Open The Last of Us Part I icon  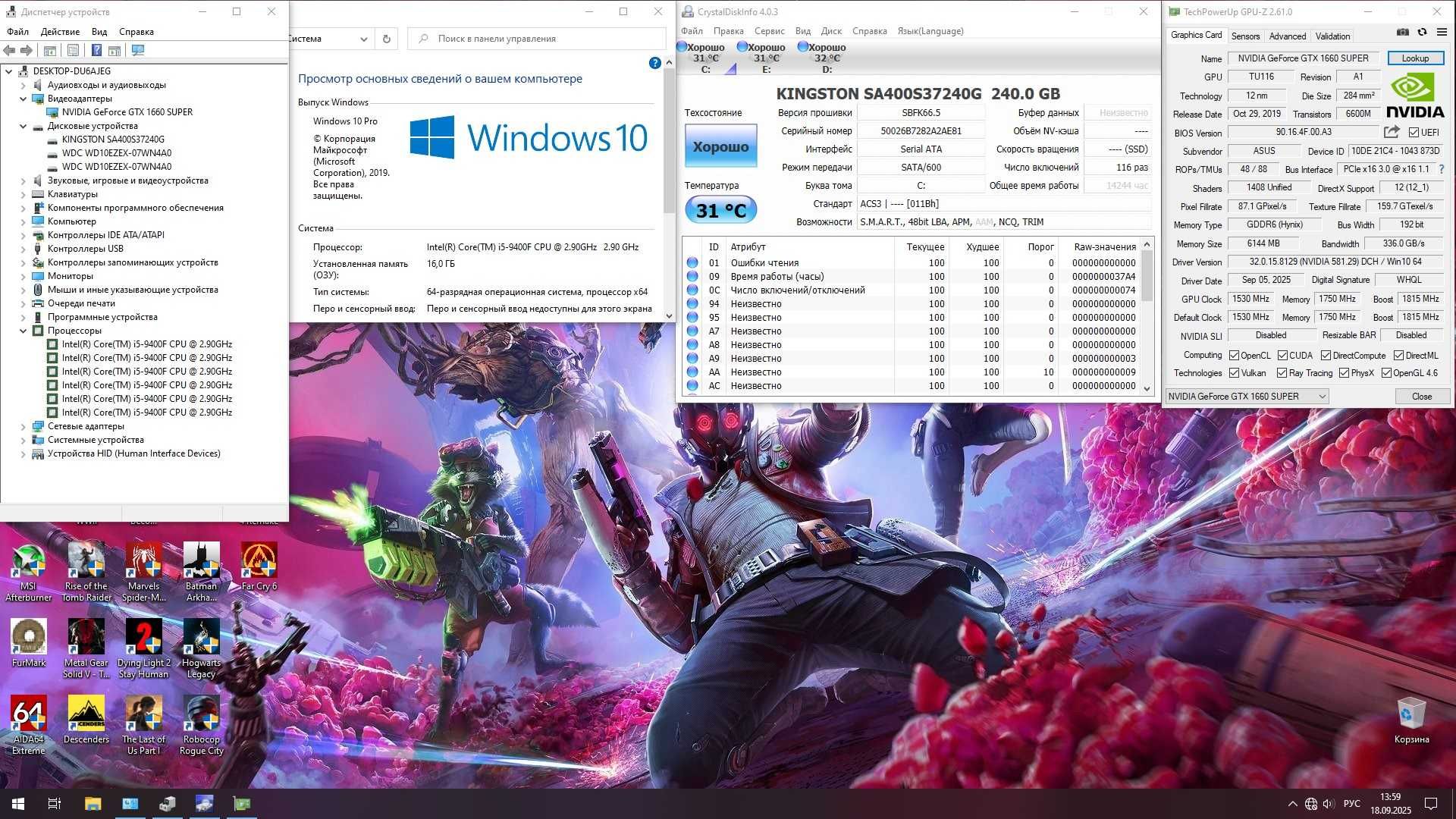tap(144, 725)
